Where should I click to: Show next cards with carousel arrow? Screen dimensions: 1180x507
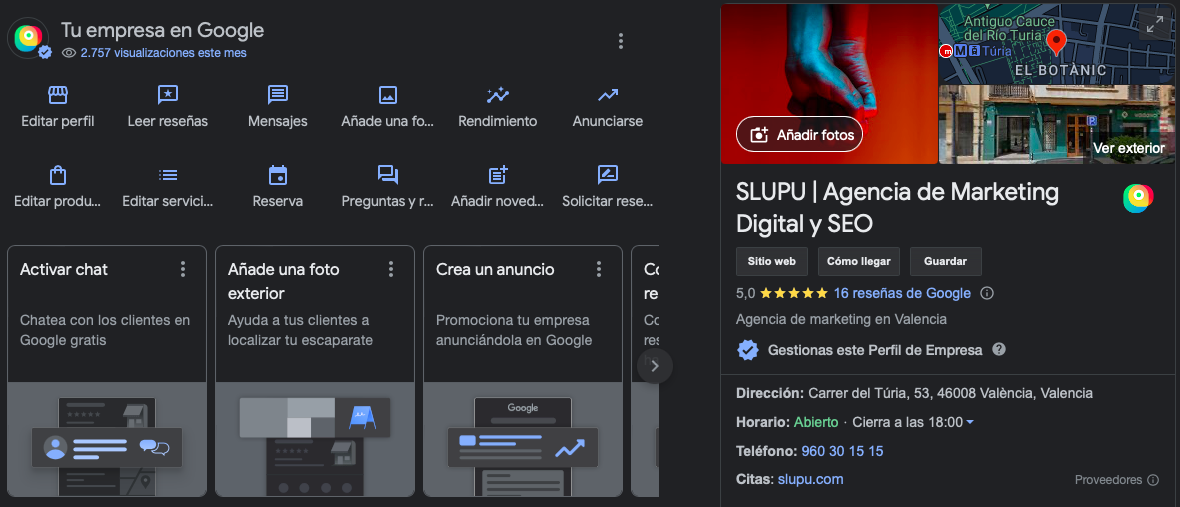pos(655,366)
